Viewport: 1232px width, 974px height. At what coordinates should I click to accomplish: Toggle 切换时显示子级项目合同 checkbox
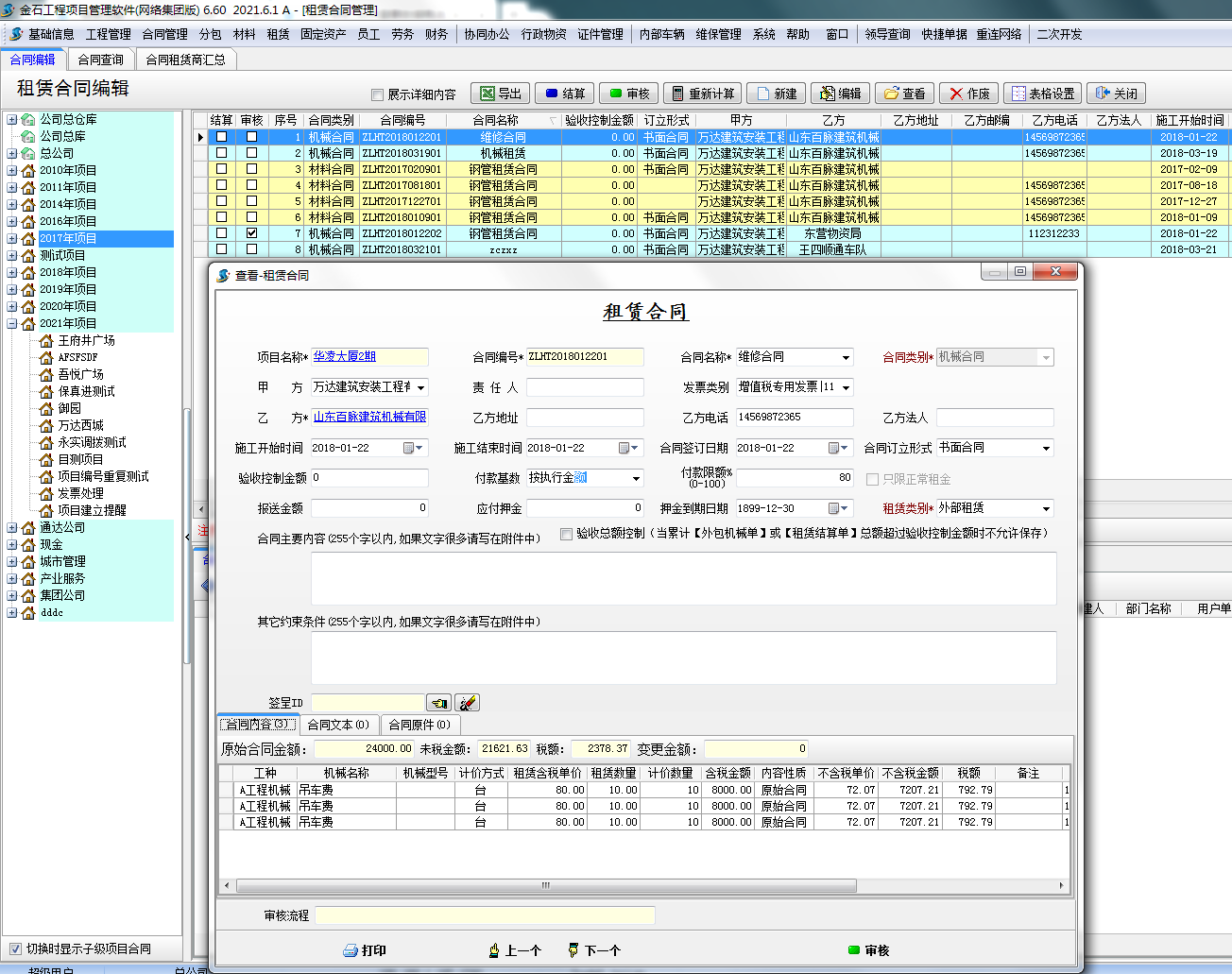(15, 948)
